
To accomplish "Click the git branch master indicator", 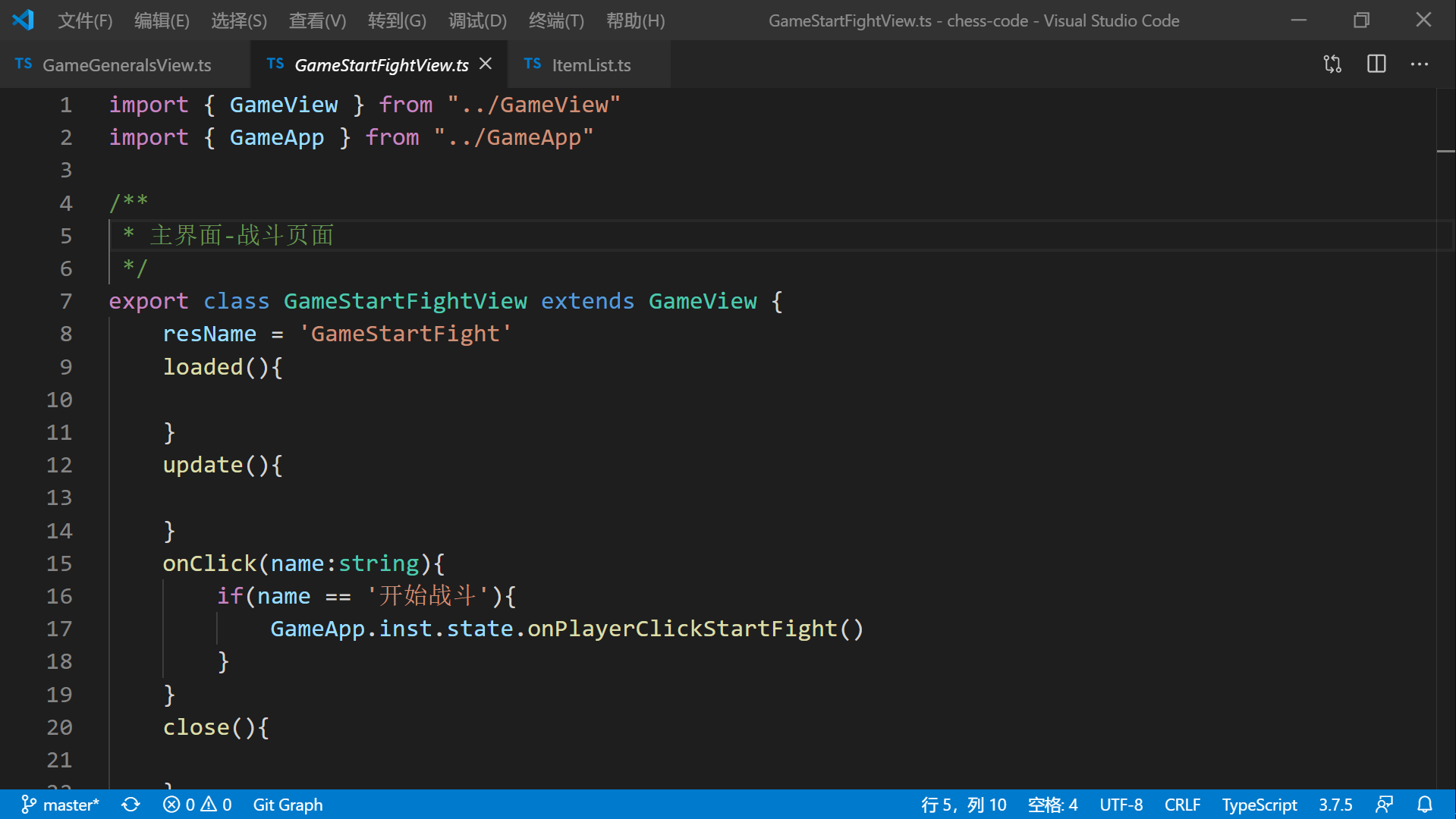I will click(60, 805).
